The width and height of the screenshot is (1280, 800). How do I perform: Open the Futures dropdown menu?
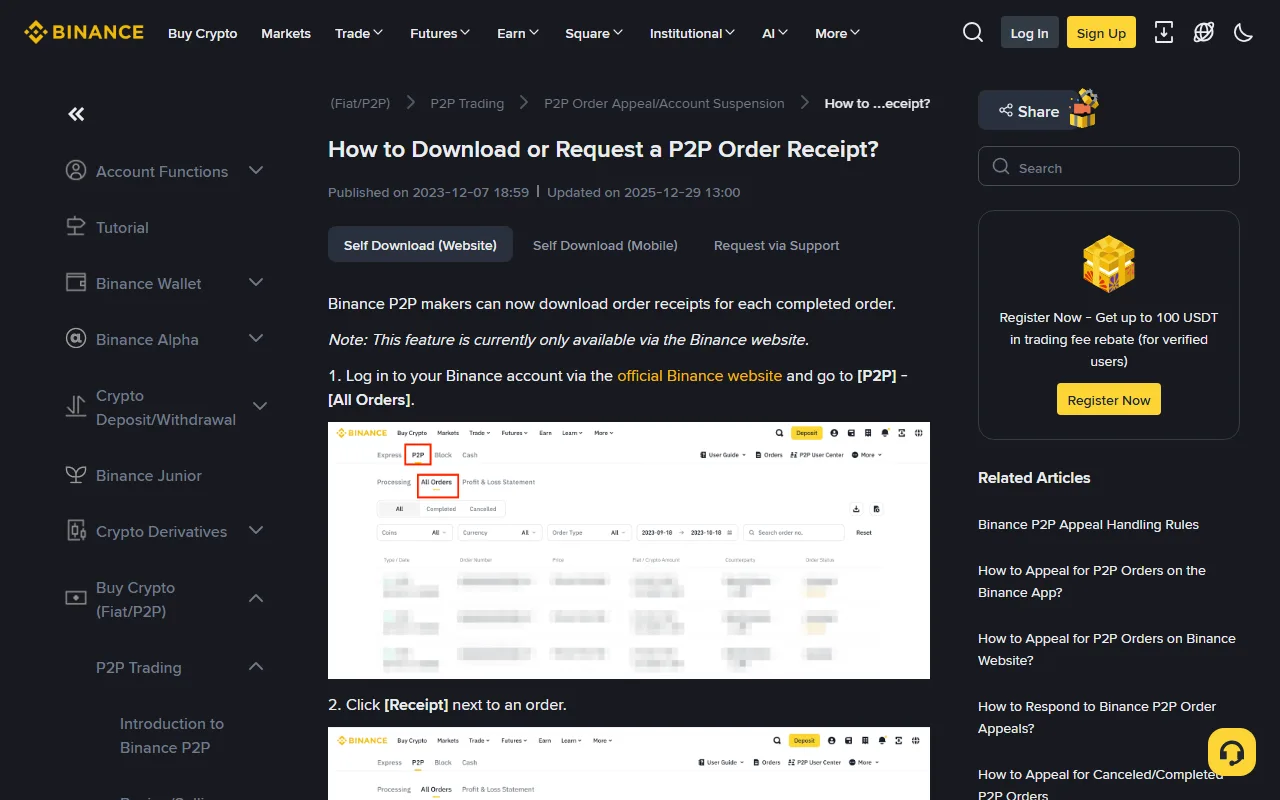tap(440, 33)
